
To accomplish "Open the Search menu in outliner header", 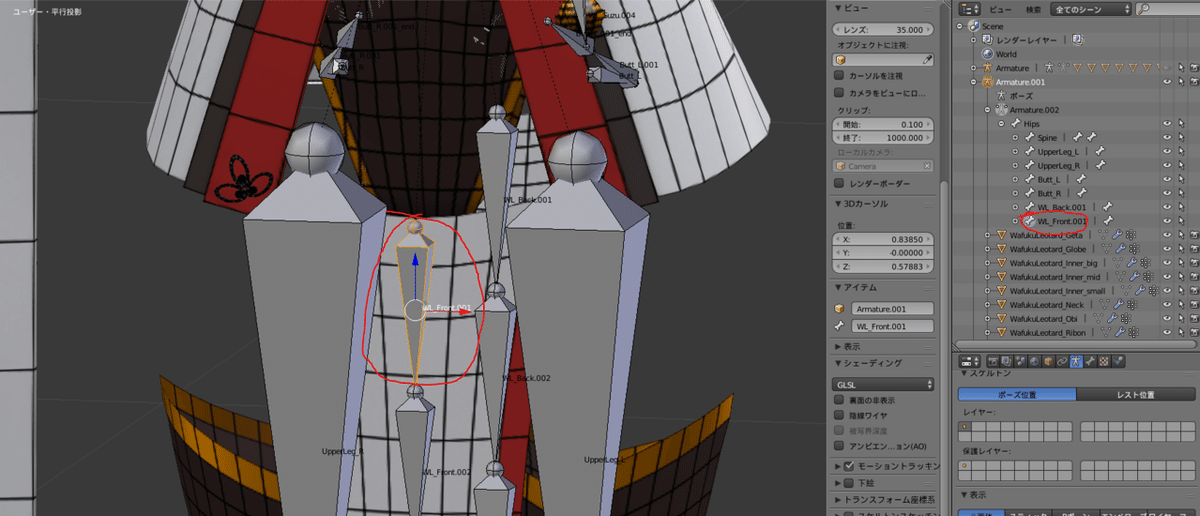I will click(1033, 9).
